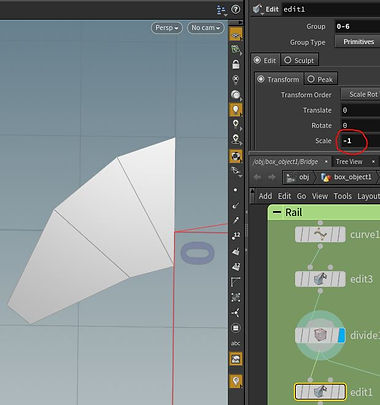Toggle the point normals display icon
This screenshot has width=380, height=405.
click(x=236, y=205)
